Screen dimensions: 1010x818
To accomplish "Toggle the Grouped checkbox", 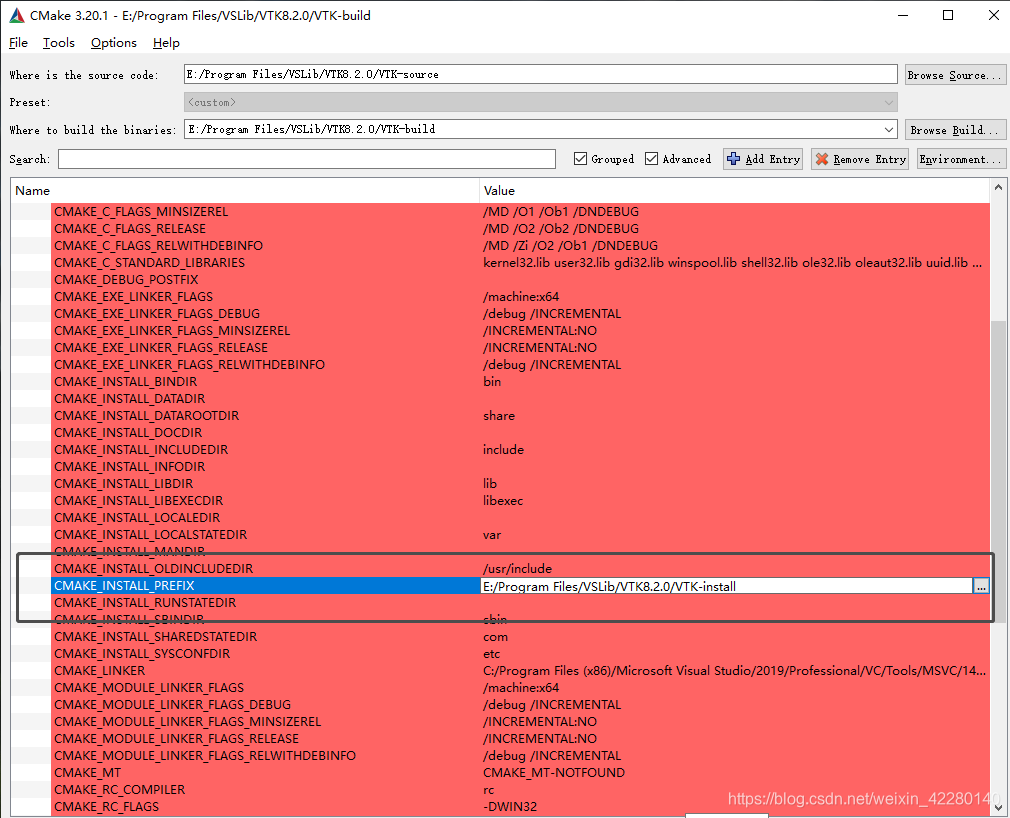I will [580, 158].
